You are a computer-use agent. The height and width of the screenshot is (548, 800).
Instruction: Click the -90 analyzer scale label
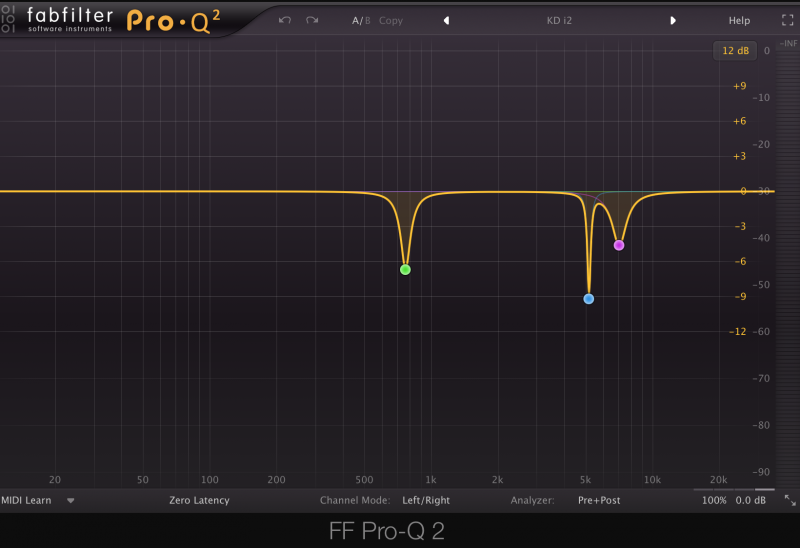(761, 472)
